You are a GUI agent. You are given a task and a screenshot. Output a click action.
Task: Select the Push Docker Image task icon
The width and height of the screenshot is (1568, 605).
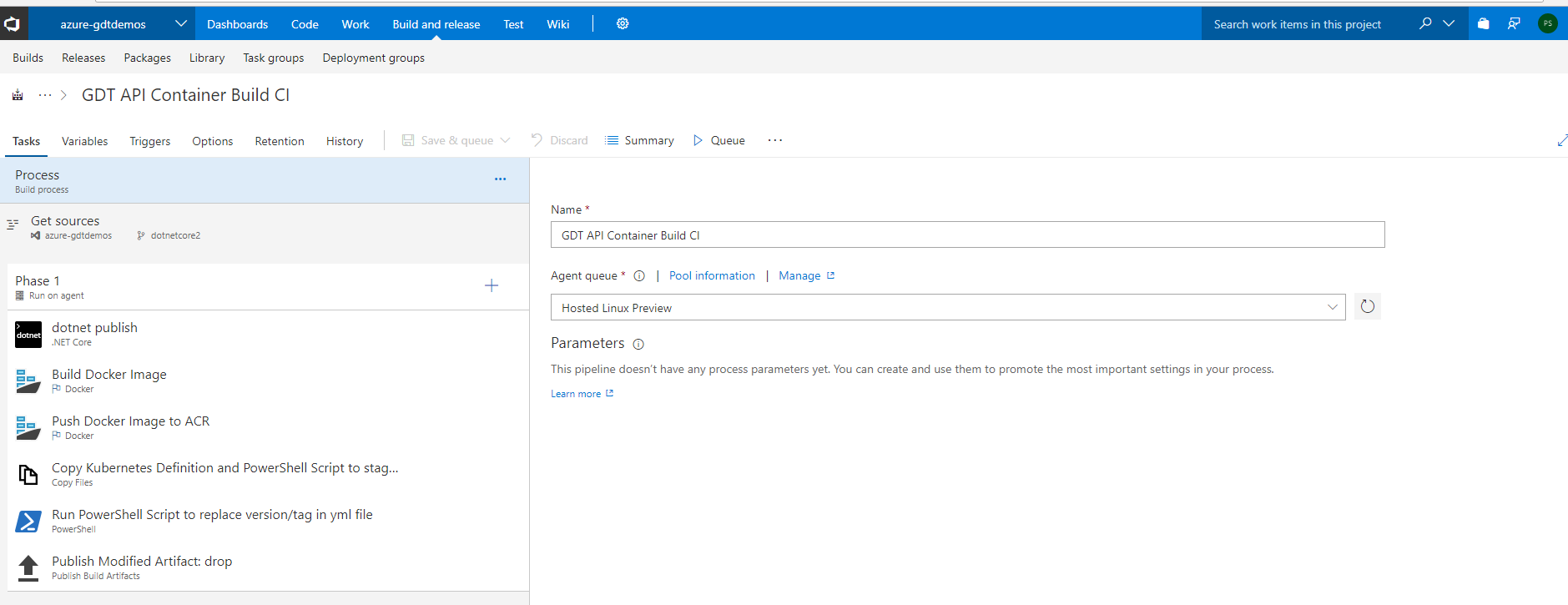click(x=28, y=428)
